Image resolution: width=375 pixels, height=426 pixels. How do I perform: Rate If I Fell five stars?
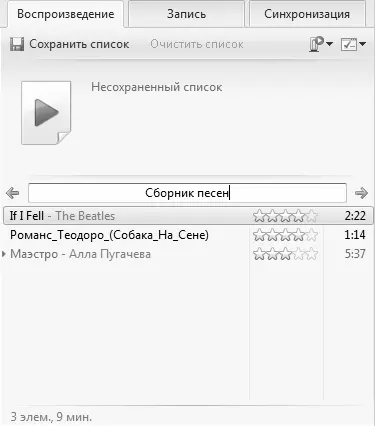[311, 216]
